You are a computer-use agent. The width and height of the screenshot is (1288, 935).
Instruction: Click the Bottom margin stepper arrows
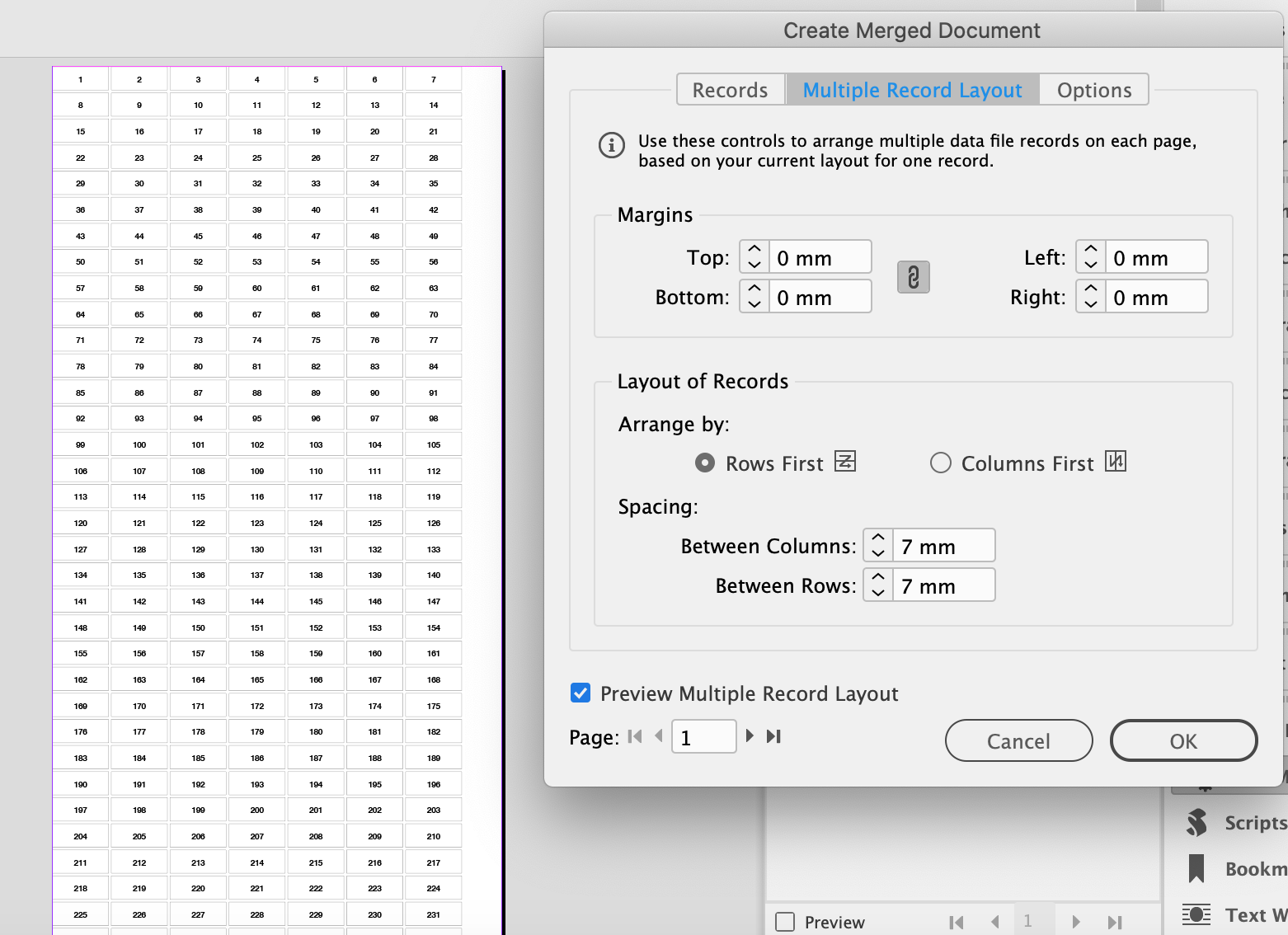[x=754, y=296]
